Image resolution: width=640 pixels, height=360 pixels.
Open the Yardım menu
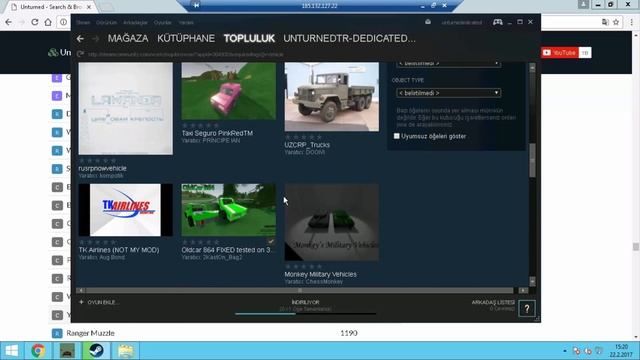186,22
